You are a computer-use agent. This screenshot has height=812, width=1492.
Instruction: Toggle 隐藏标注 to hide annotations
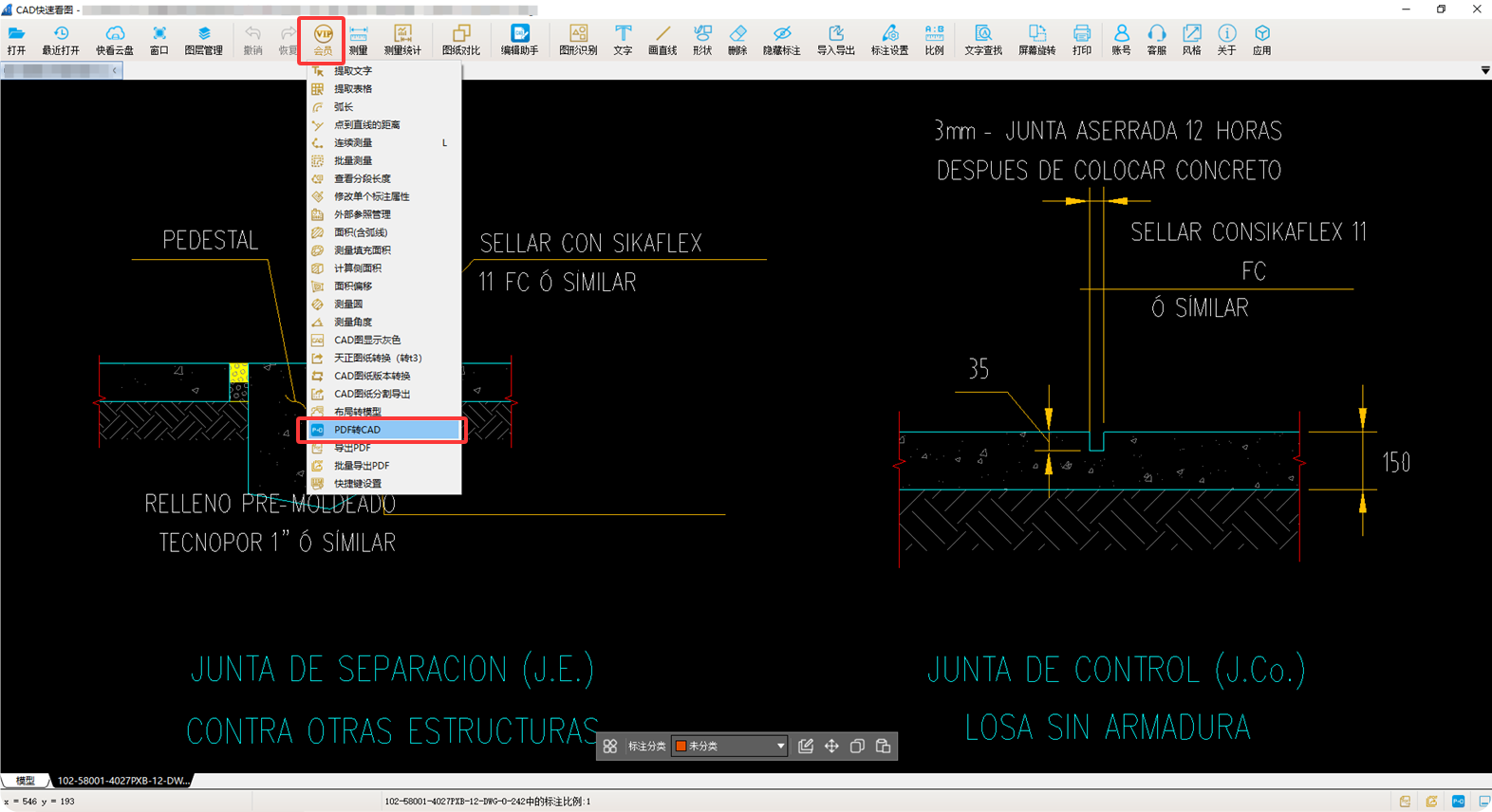[x=781, y=40]
